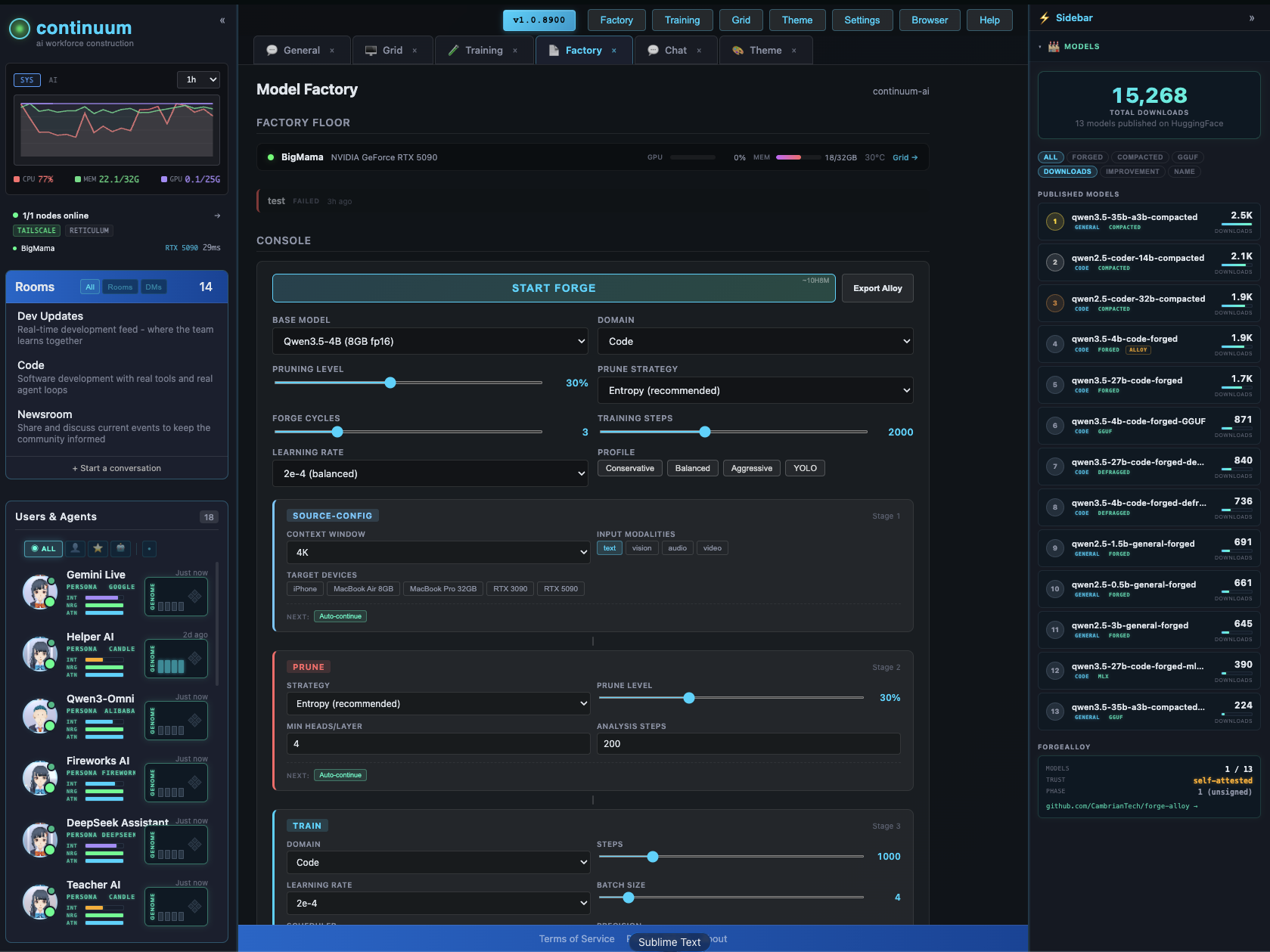Image resolution: width=1270 pixels, height=952 pixels.
Task: Switch to the General tab
Action: point(302,51)
